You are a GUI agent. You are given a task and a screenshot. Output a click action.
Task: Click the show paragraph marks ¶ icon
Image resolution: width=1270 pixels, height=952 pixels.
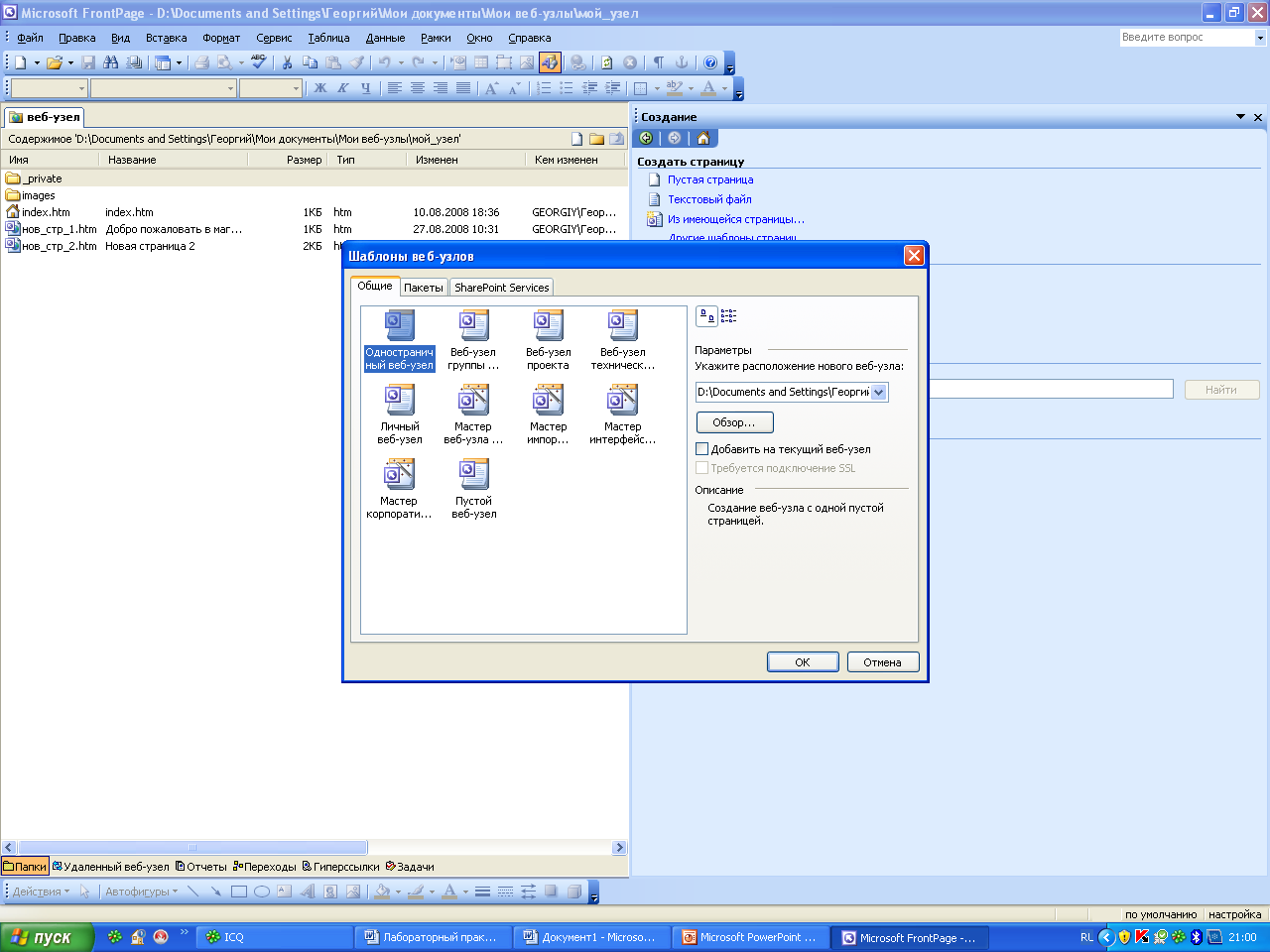click(658, 62)
